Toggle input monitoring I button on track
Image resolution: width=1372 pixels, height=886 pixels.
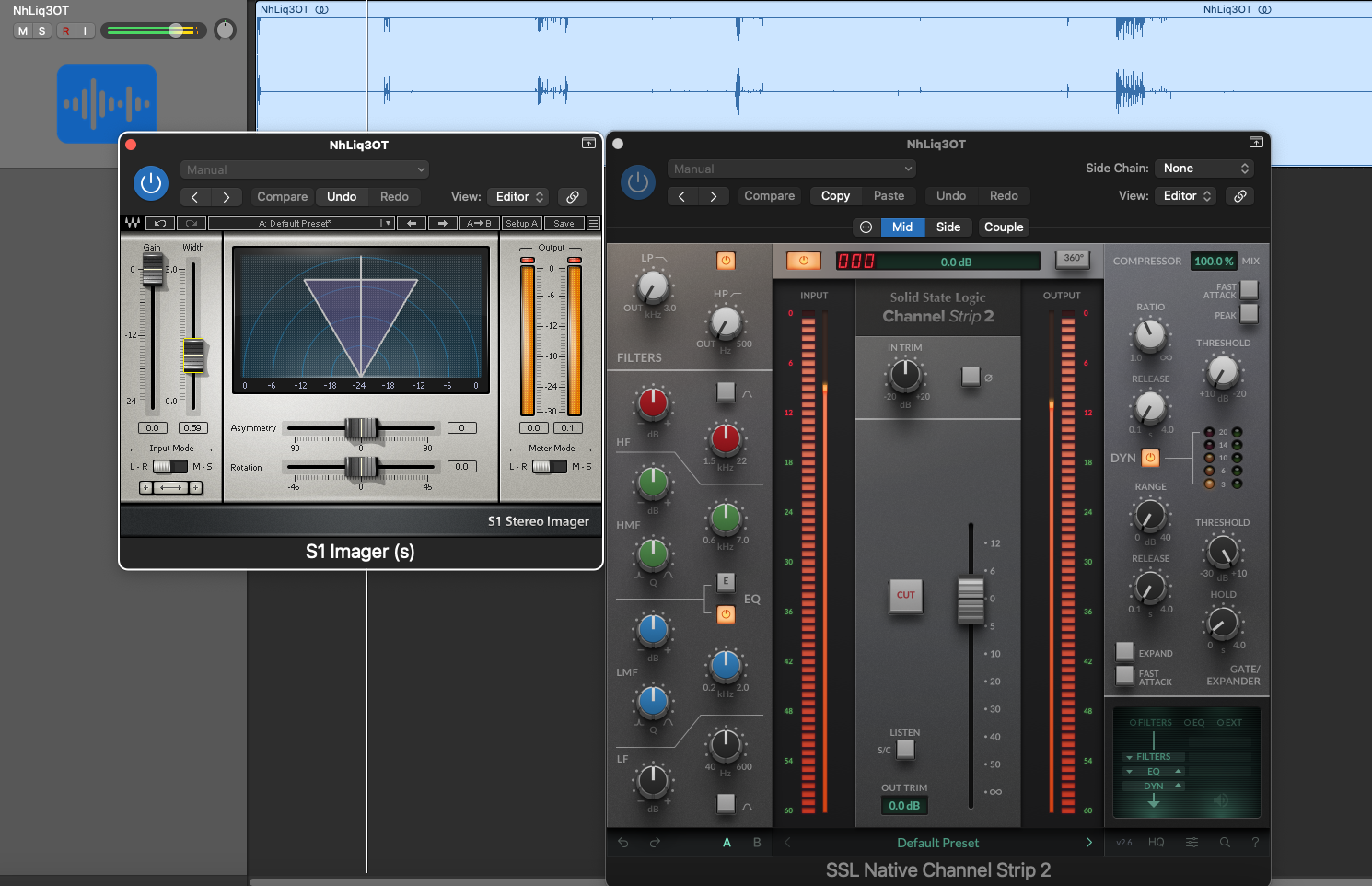tap(85, 30)
